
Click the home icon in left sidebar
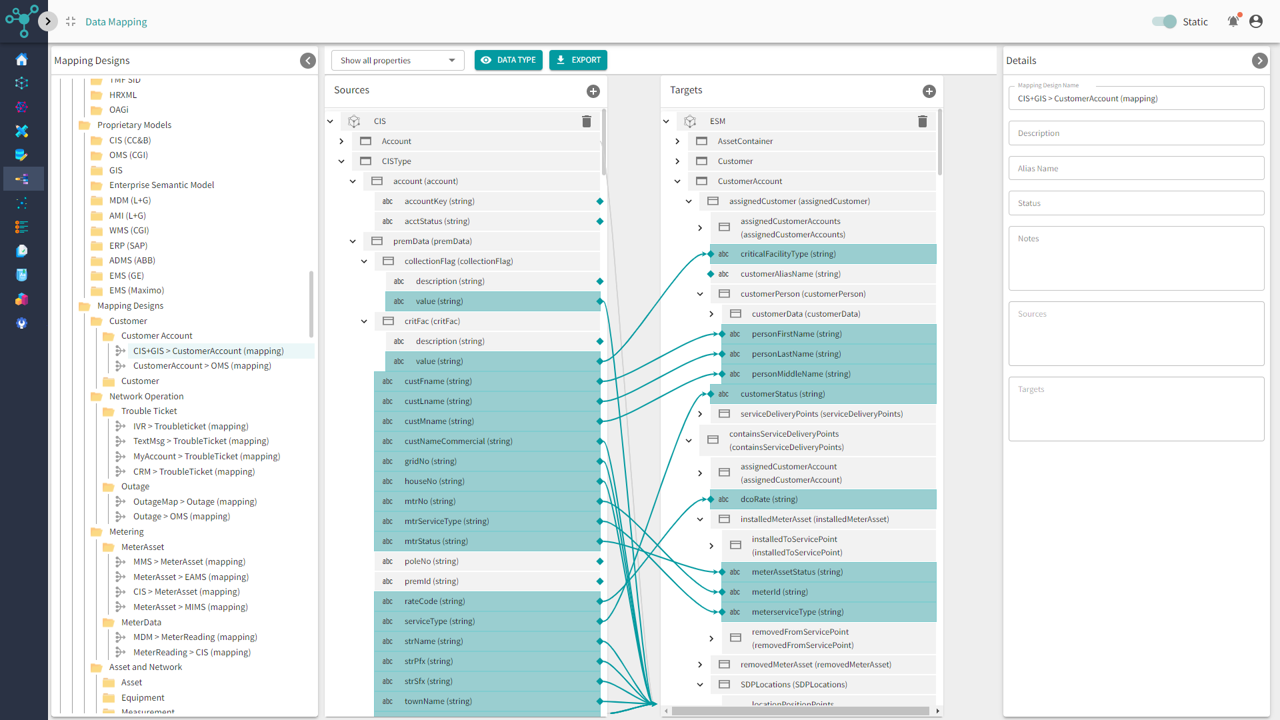(22, 60)
